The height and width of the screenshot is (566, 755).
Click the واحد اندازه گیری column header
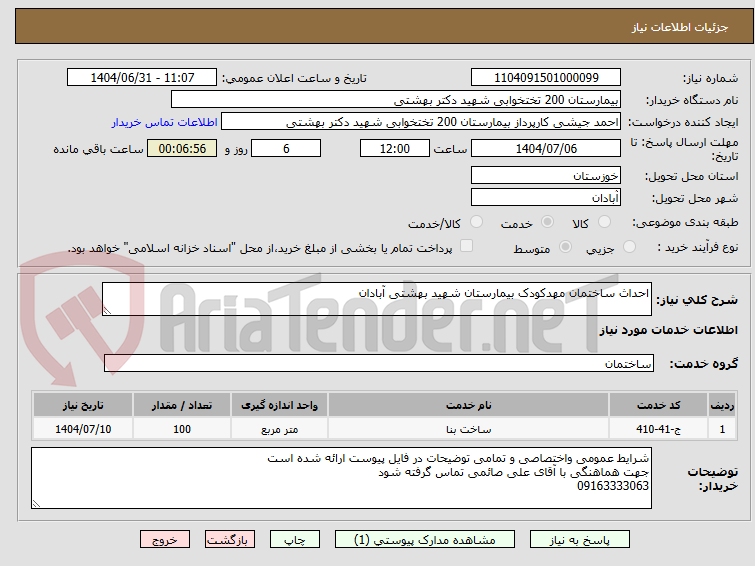pos(279,405)
